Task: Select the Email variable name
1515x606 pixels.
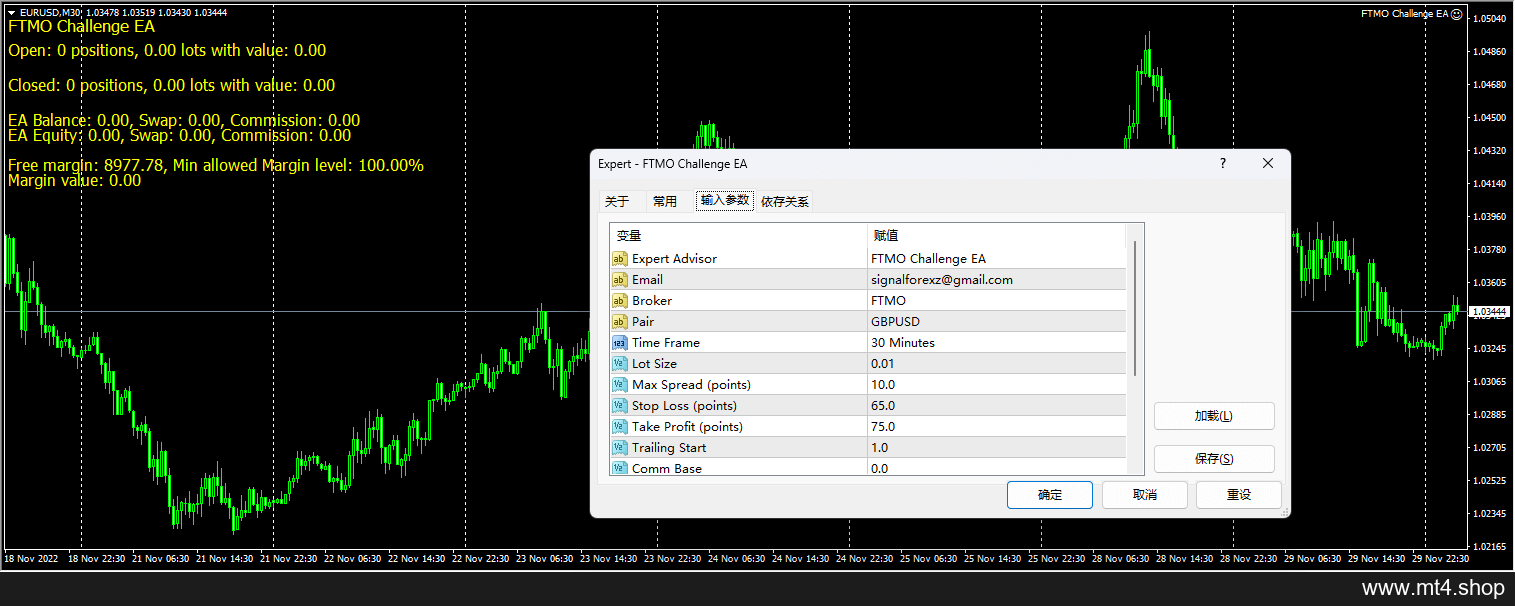Action: [x=647, y=280]
